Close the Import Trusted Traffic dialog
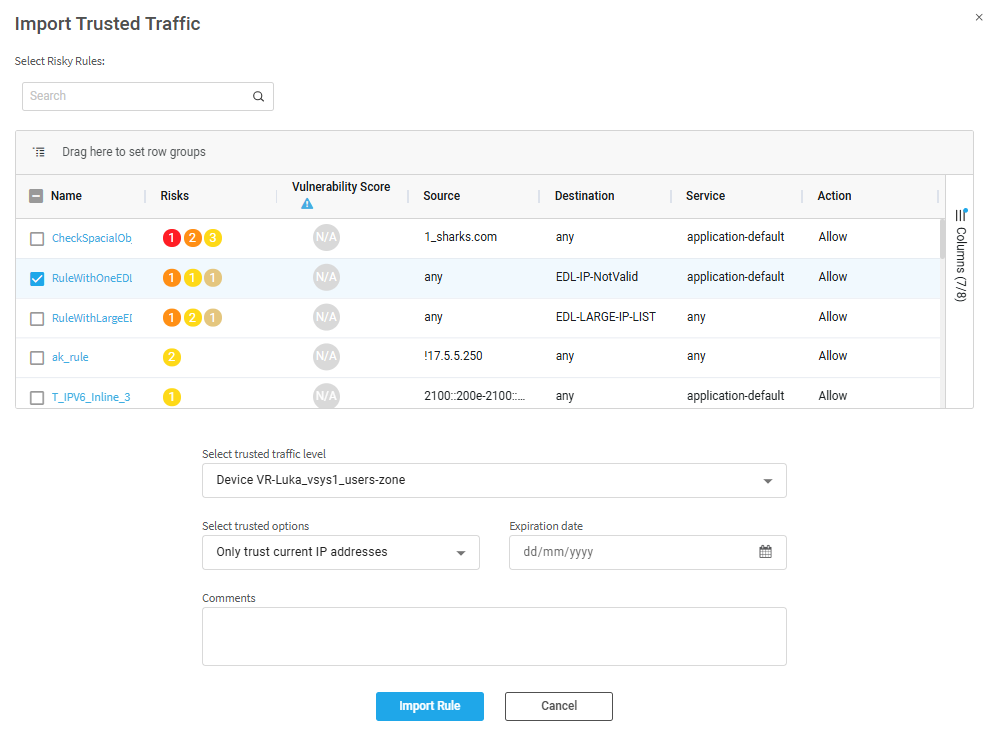Viewport: 991px width, 735px height. coord(978,17)
